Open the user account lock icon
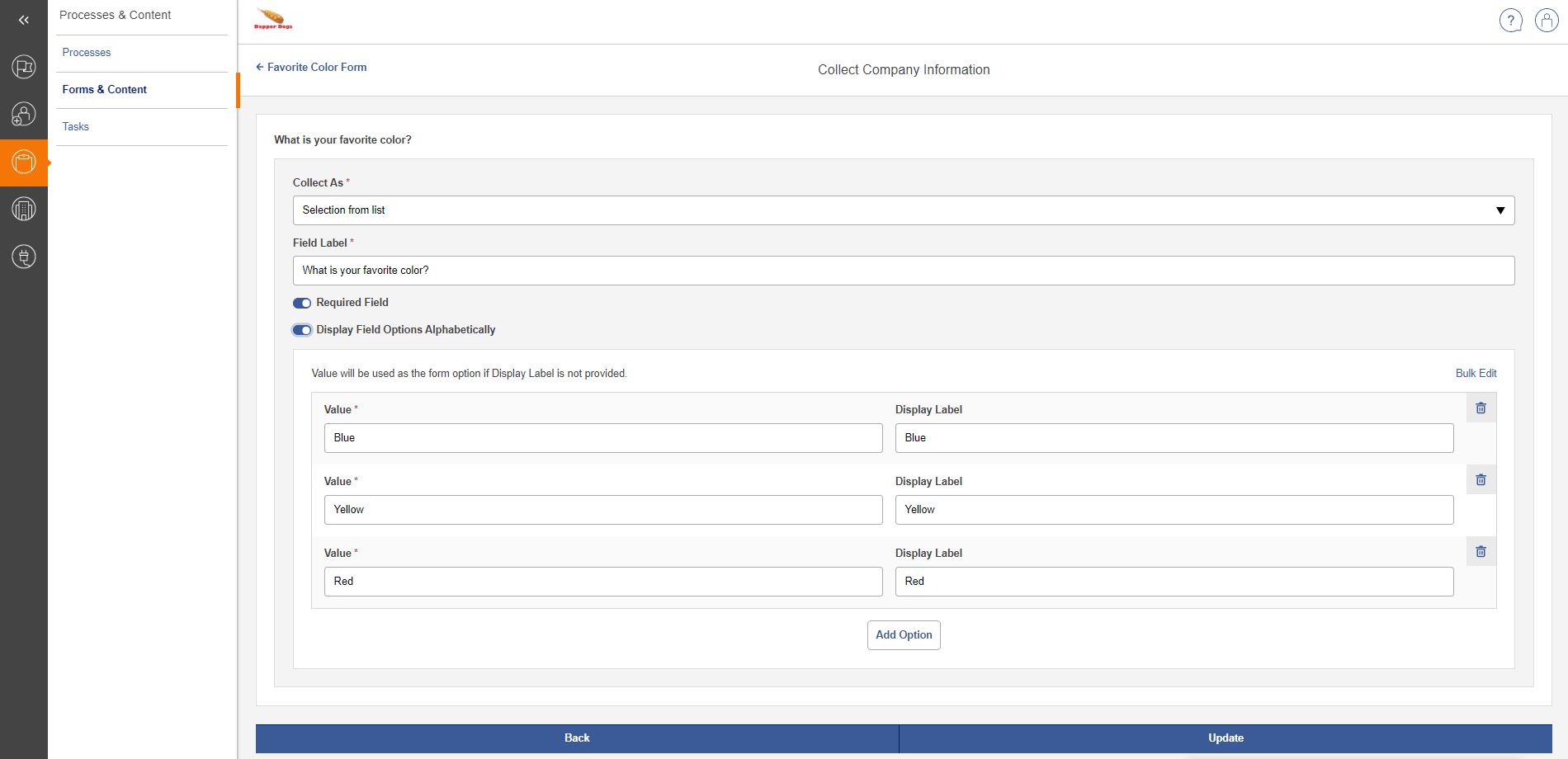 point(1546,21)
